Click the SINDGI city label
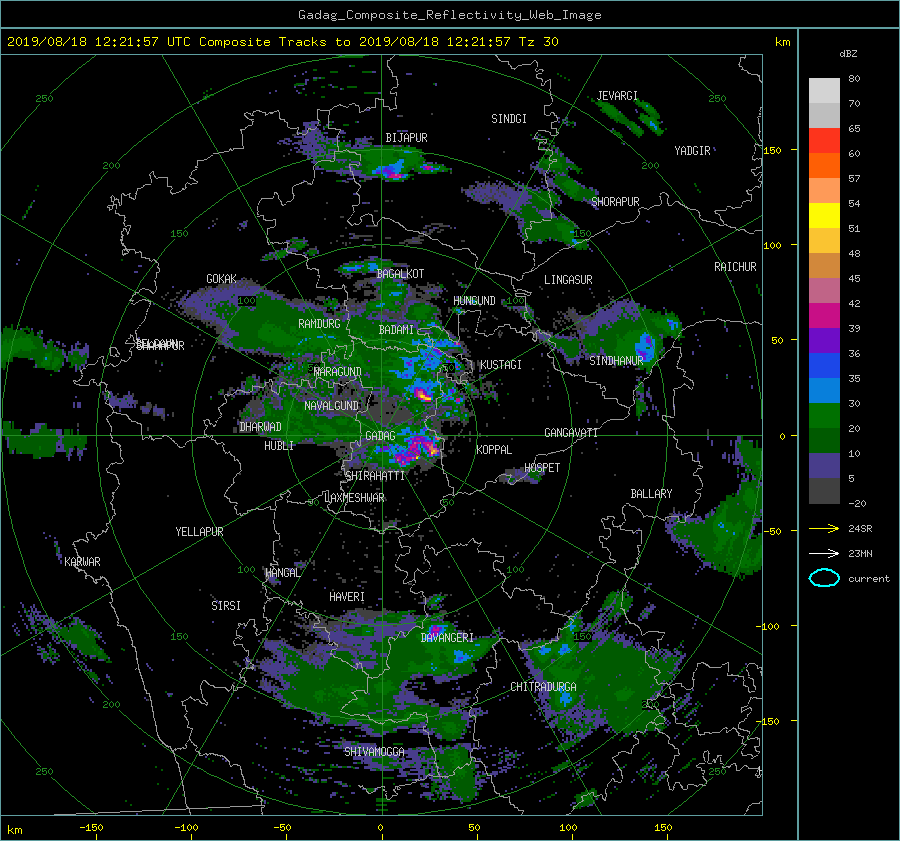The image size is (900, 841). tap(509, 119)
